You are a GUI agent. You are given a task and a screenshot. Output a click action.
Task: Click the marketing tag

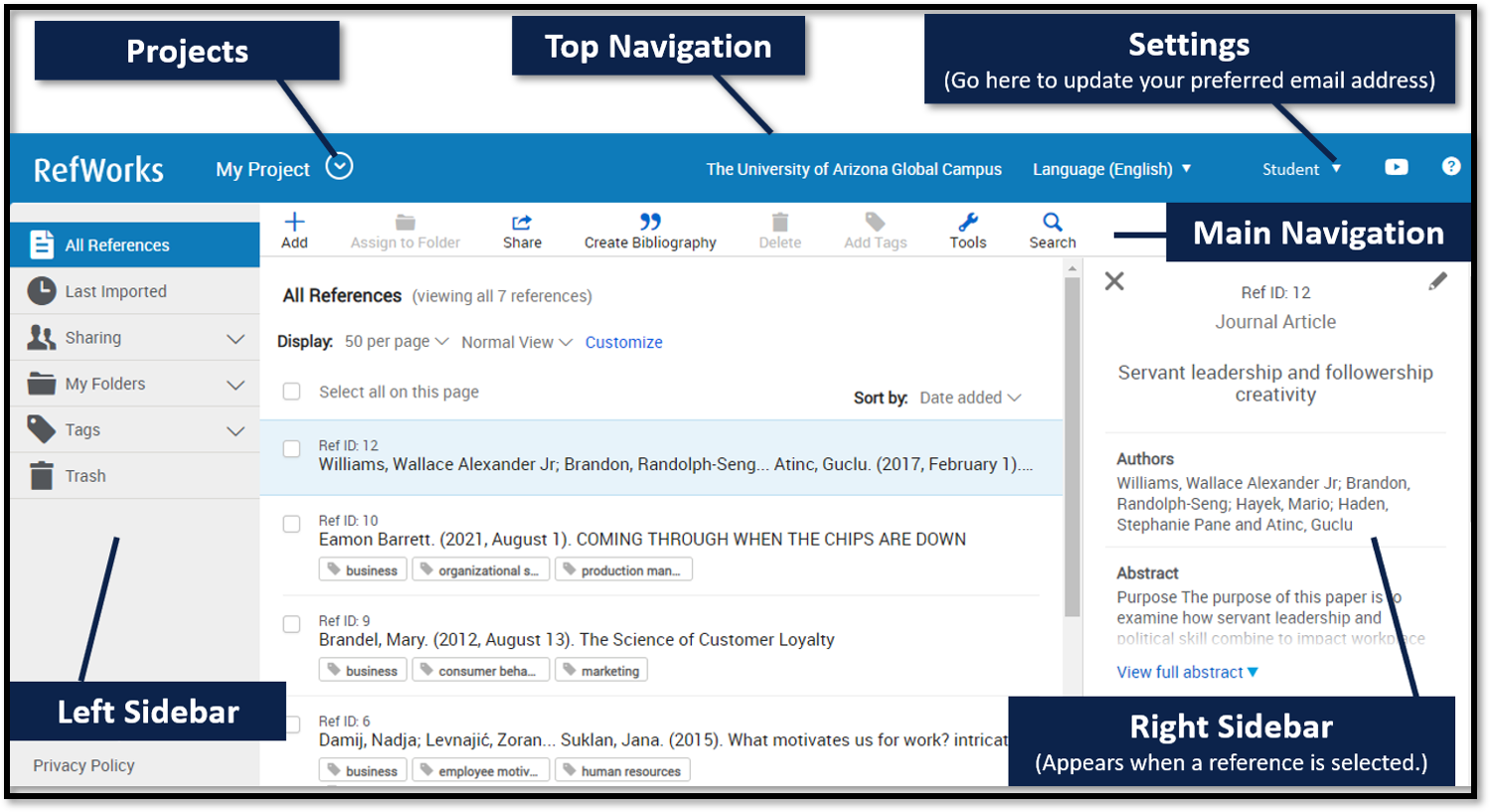[601, 671]
